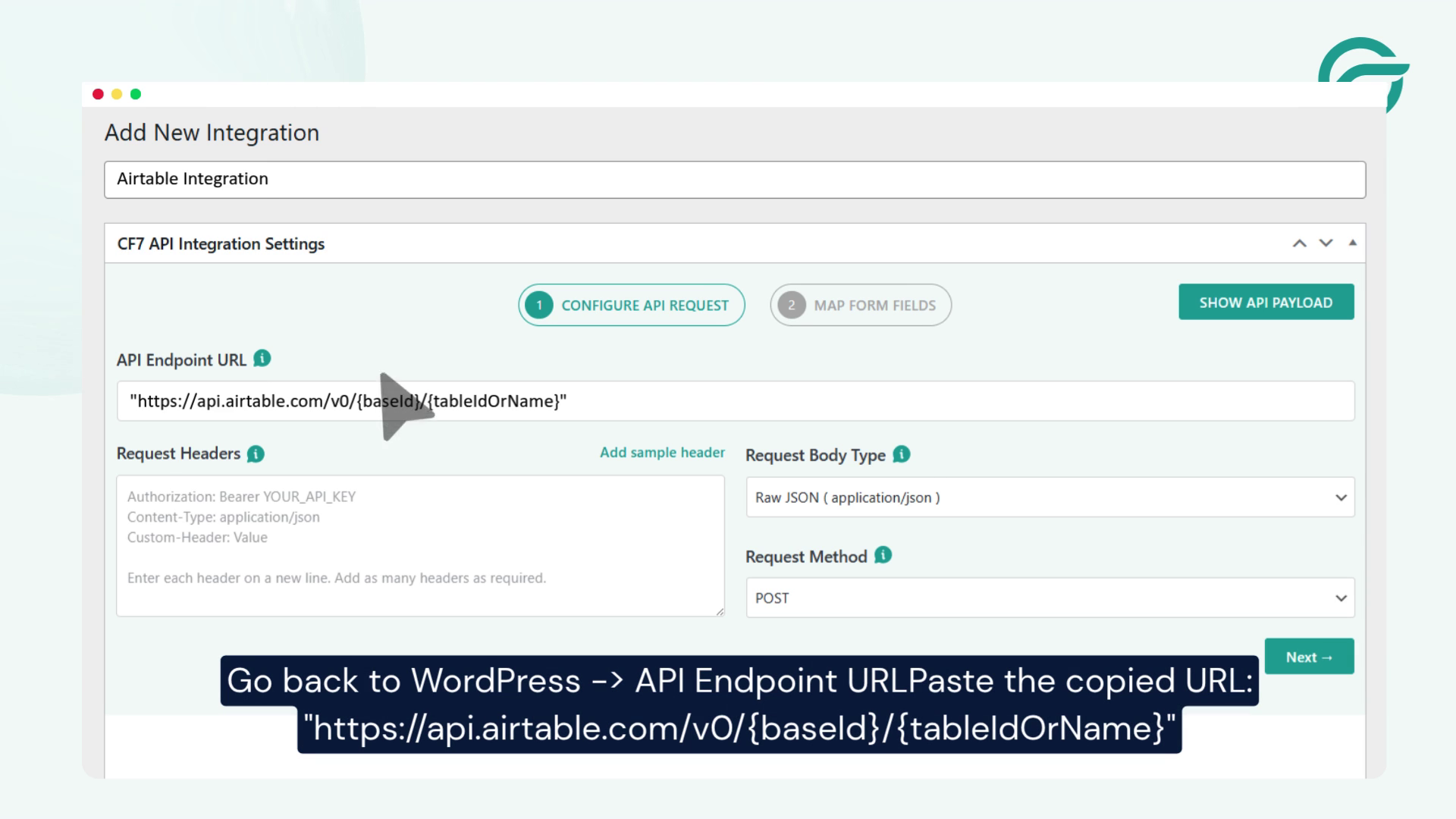1456x819 pixels.
Task: Switch to Map Form Fields step
Action: tap(861, 305)
